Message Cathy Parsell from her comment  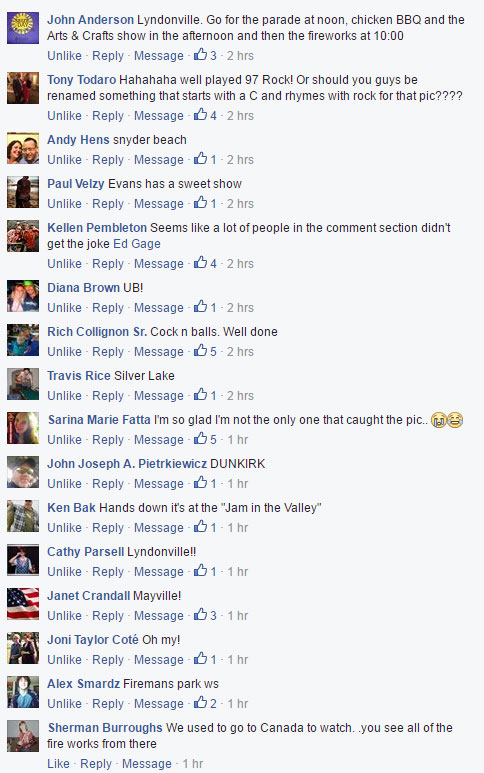tap(159, 571)
